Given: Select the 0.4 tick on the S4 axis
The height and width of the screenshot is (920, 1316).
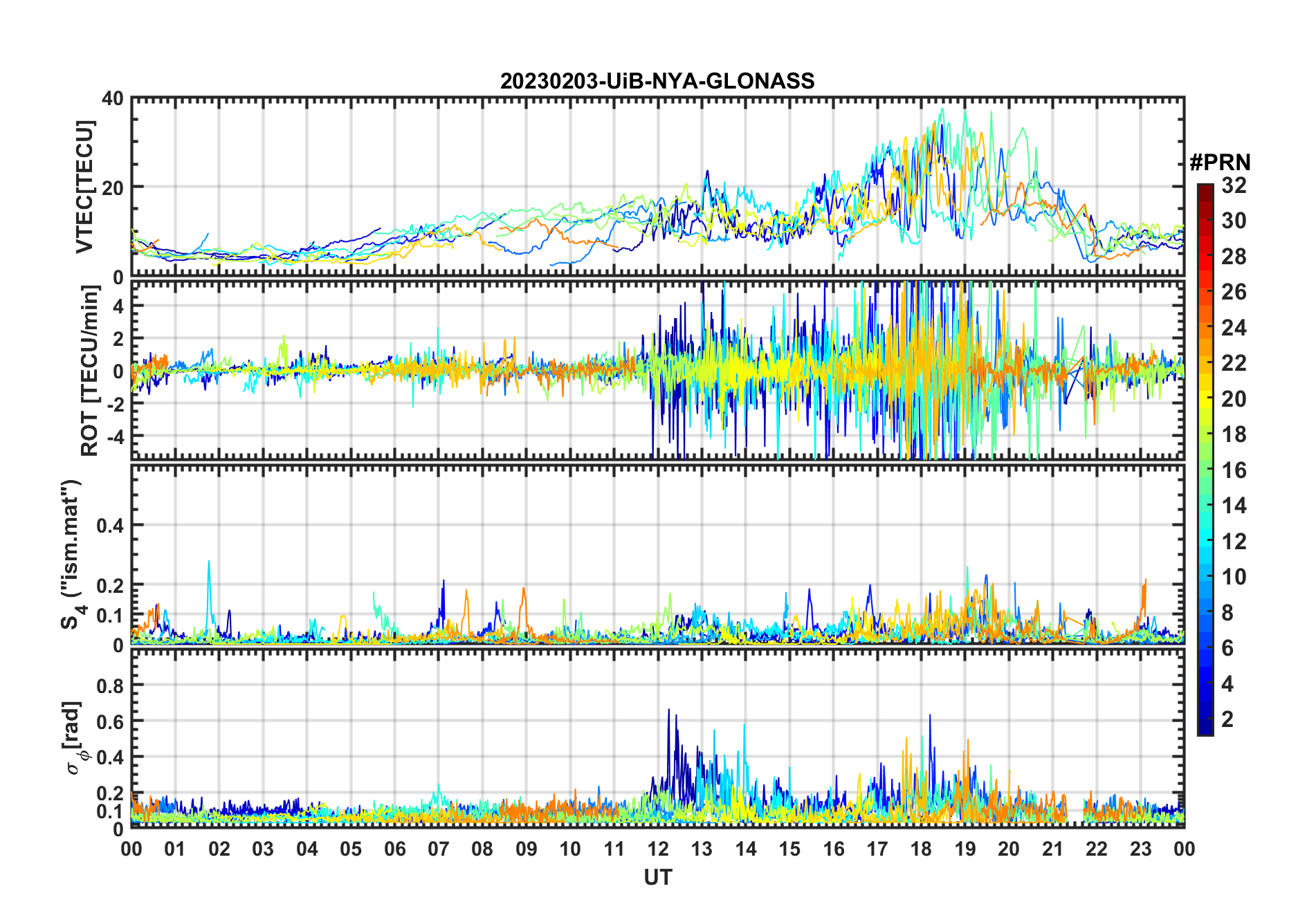Looking at the screenshot, I should point(110,525).
